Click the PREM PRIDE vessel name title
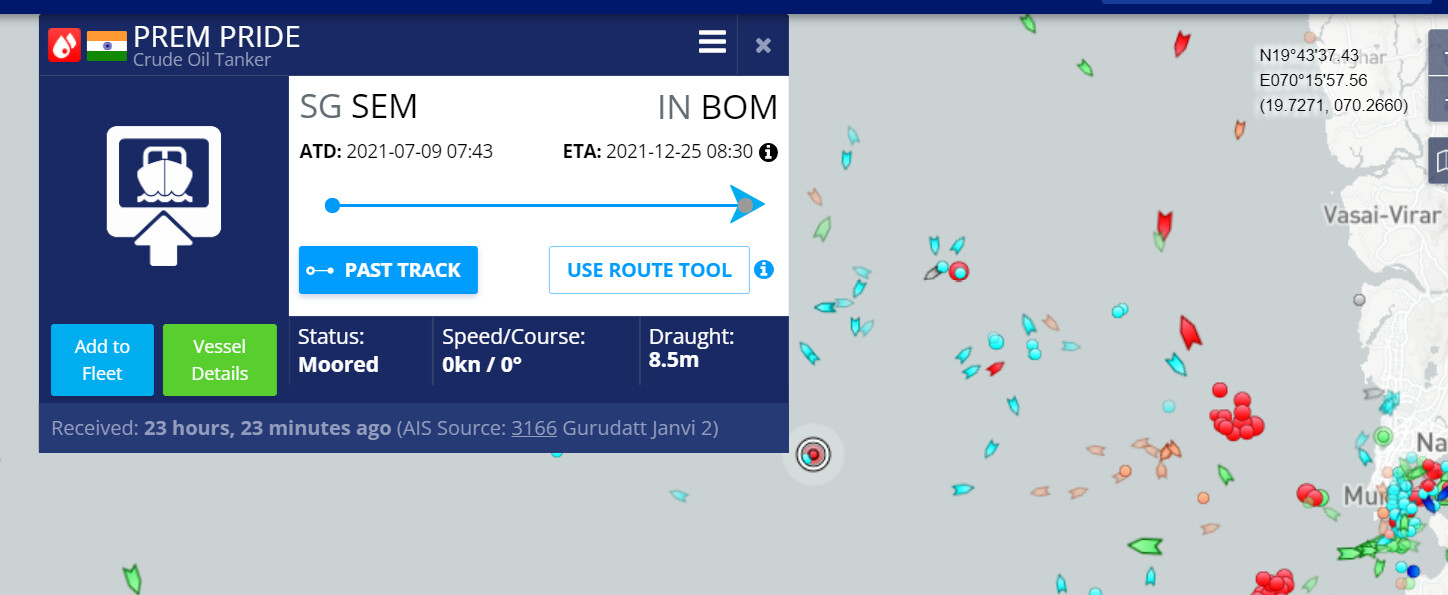1448x595 pixels. [x=216, y=38]
